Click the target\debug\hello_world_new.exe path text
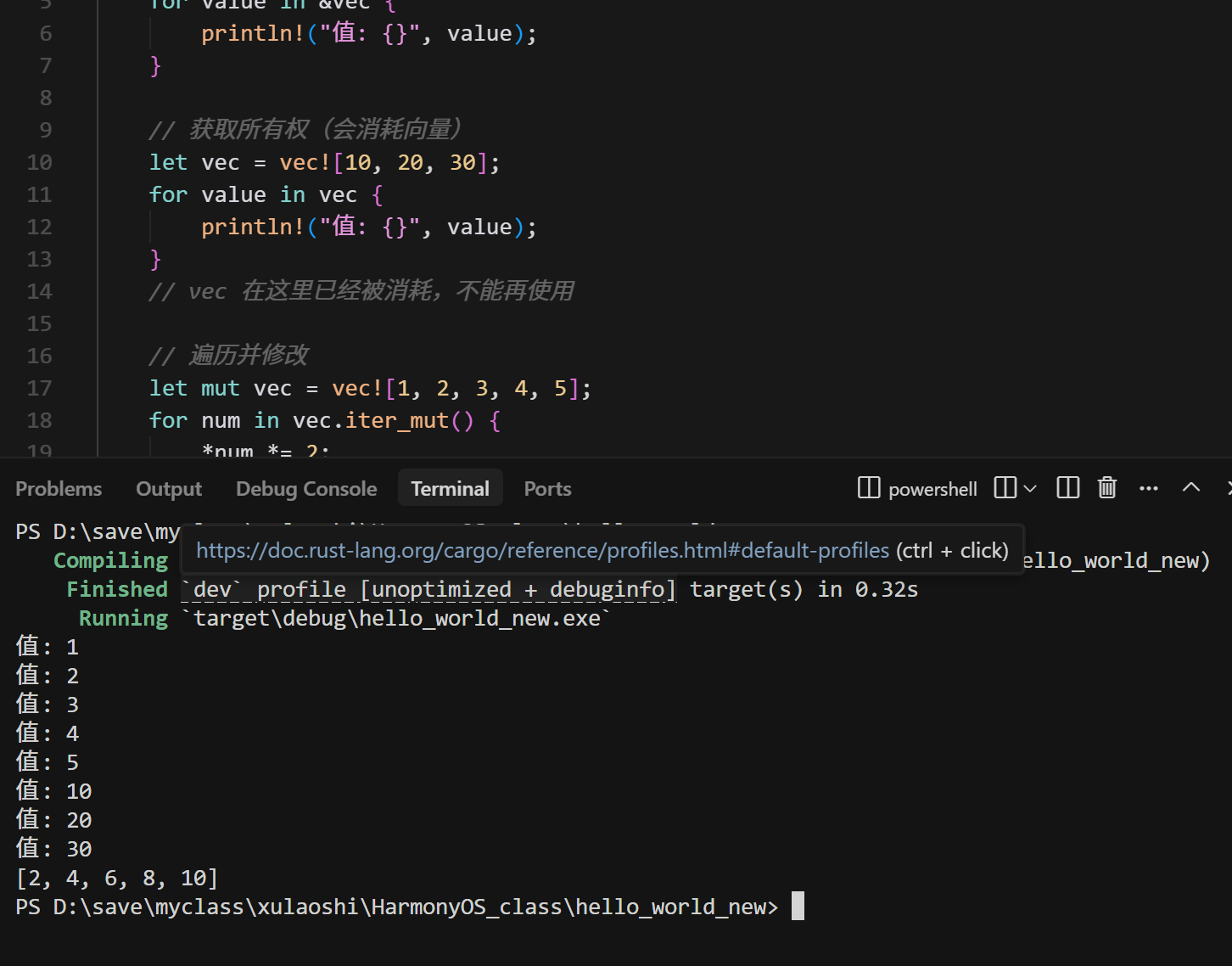1232x966 pixels. (x=396, y=619)
